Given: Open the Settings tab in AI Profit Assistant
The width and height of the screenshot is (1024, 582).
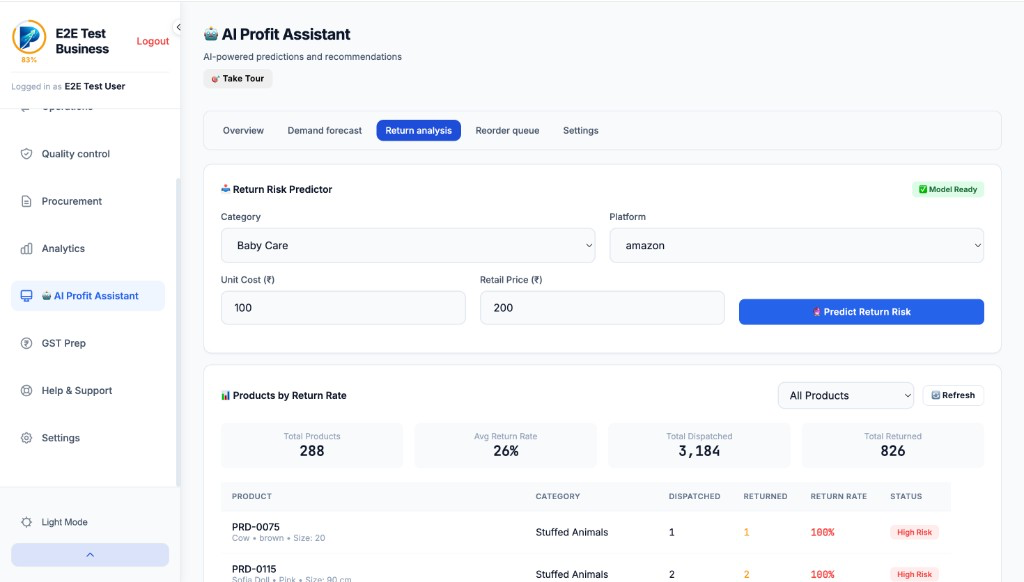Looking at the screenshot, I should point(581,131).
